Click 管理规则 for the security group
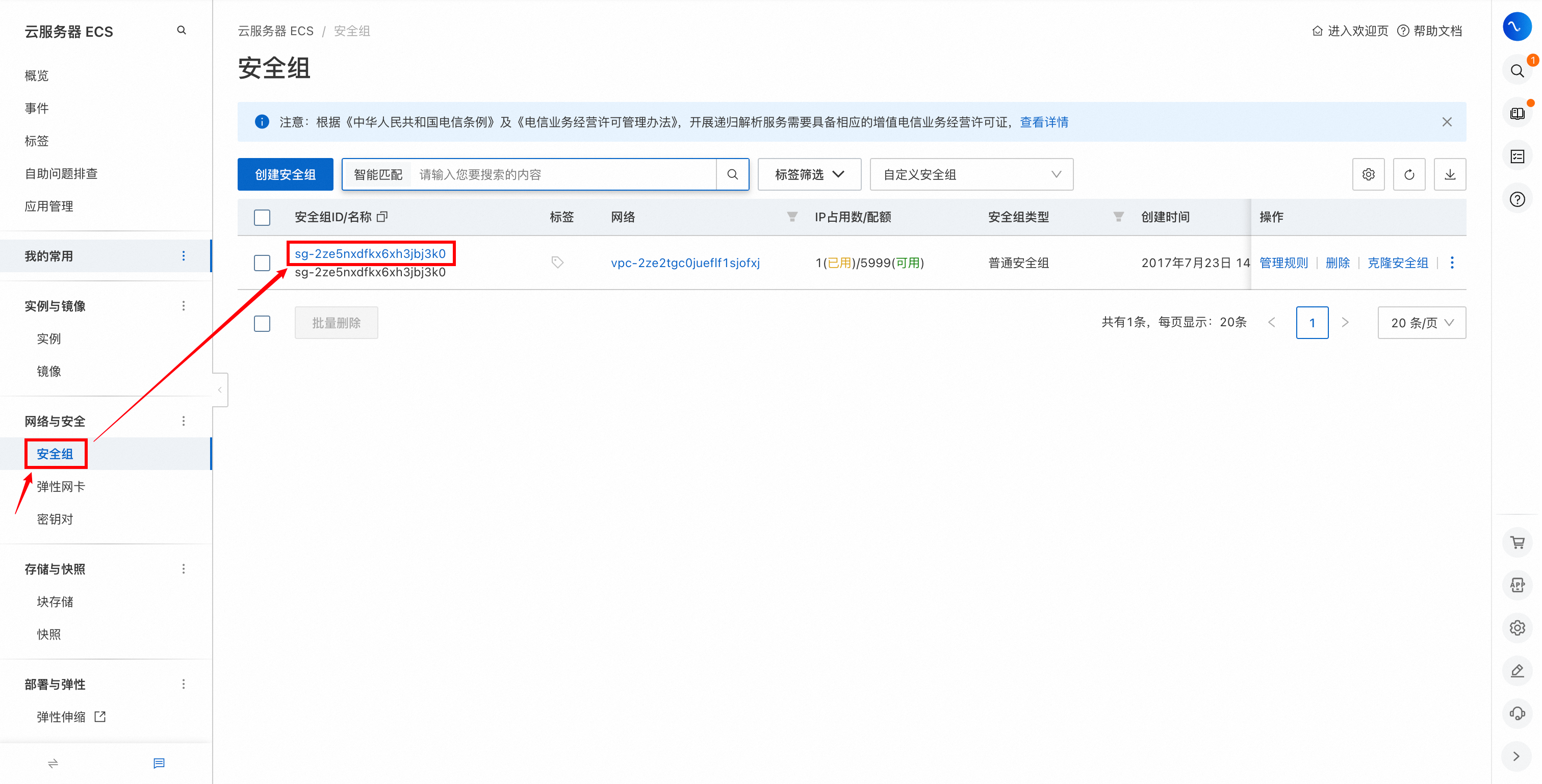 [1283, 263]
